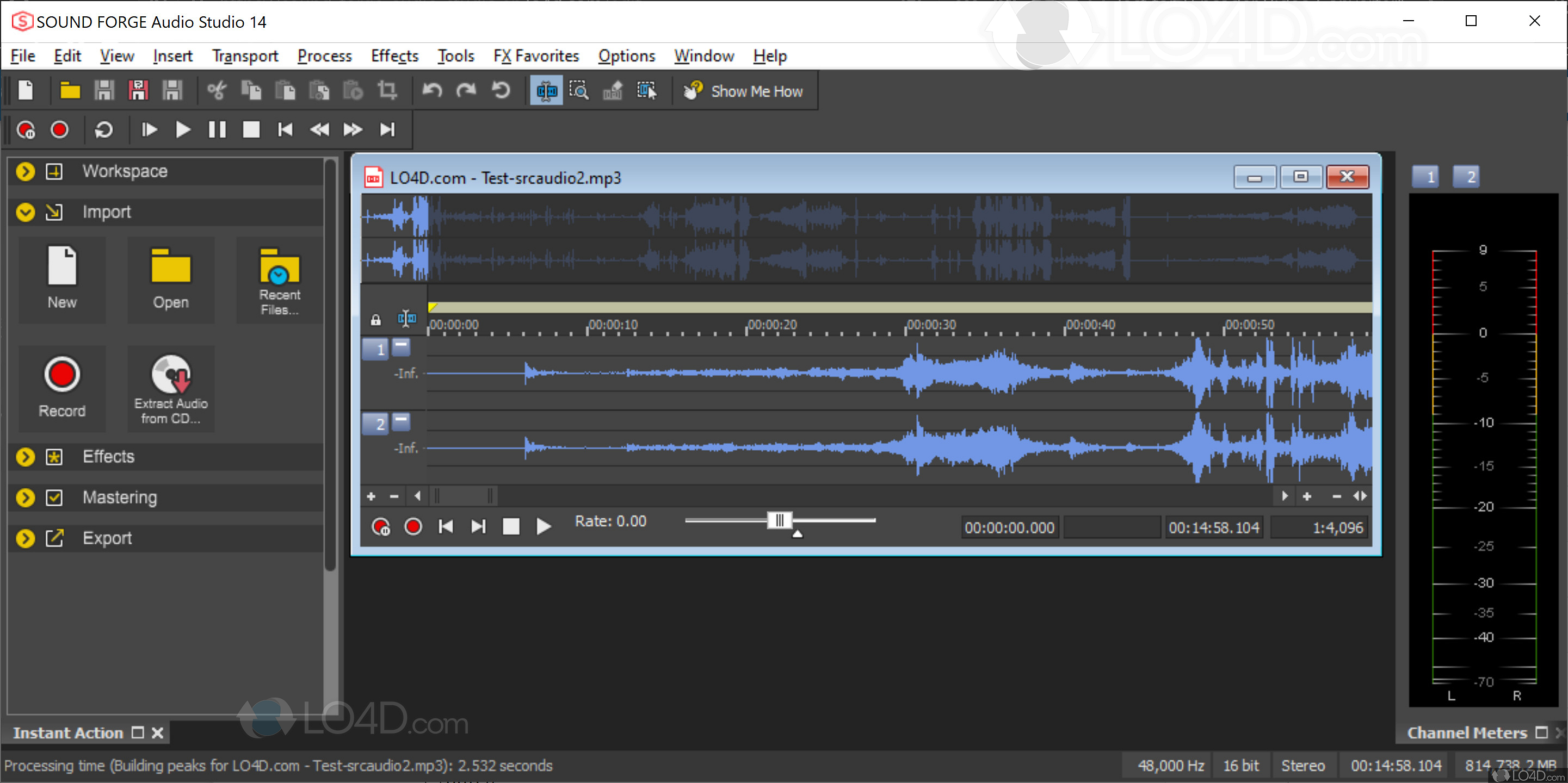Click the Crop/Trim toolbar icon
1568x783 pixels.
click(x=387, y=91)
